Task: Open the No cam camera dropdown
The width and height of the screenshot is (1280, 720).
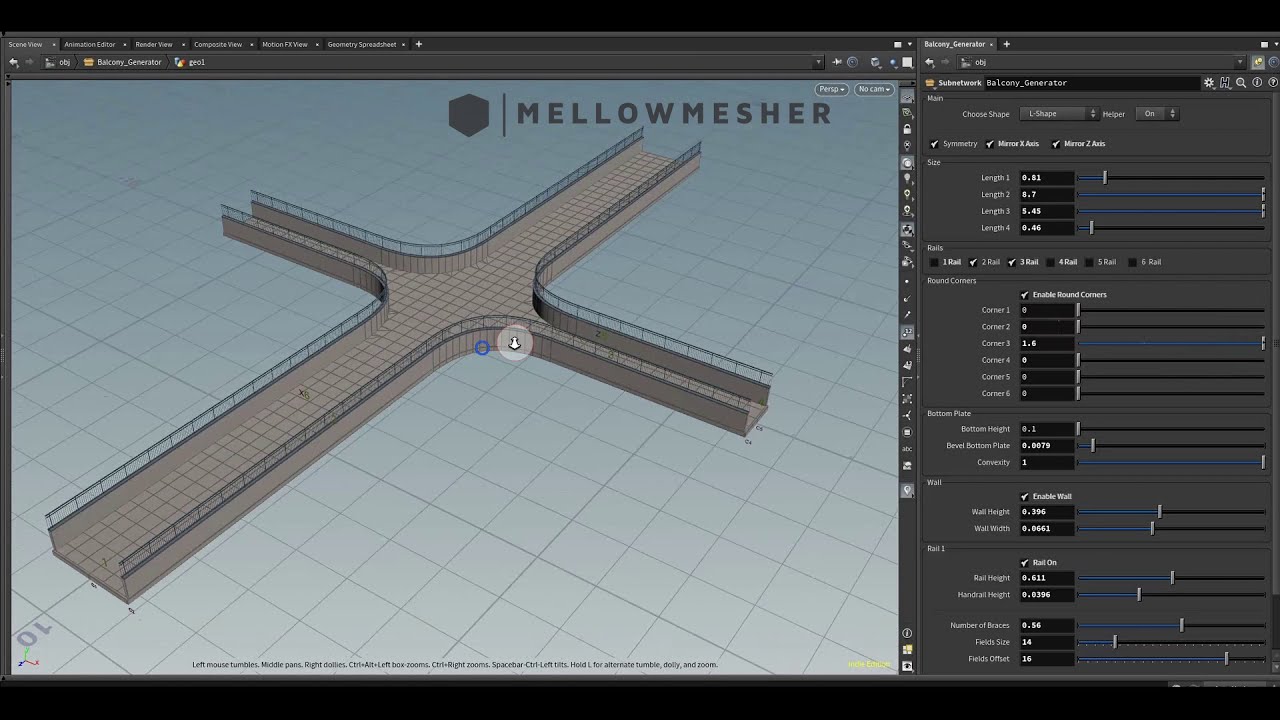Action: (874, 89)
